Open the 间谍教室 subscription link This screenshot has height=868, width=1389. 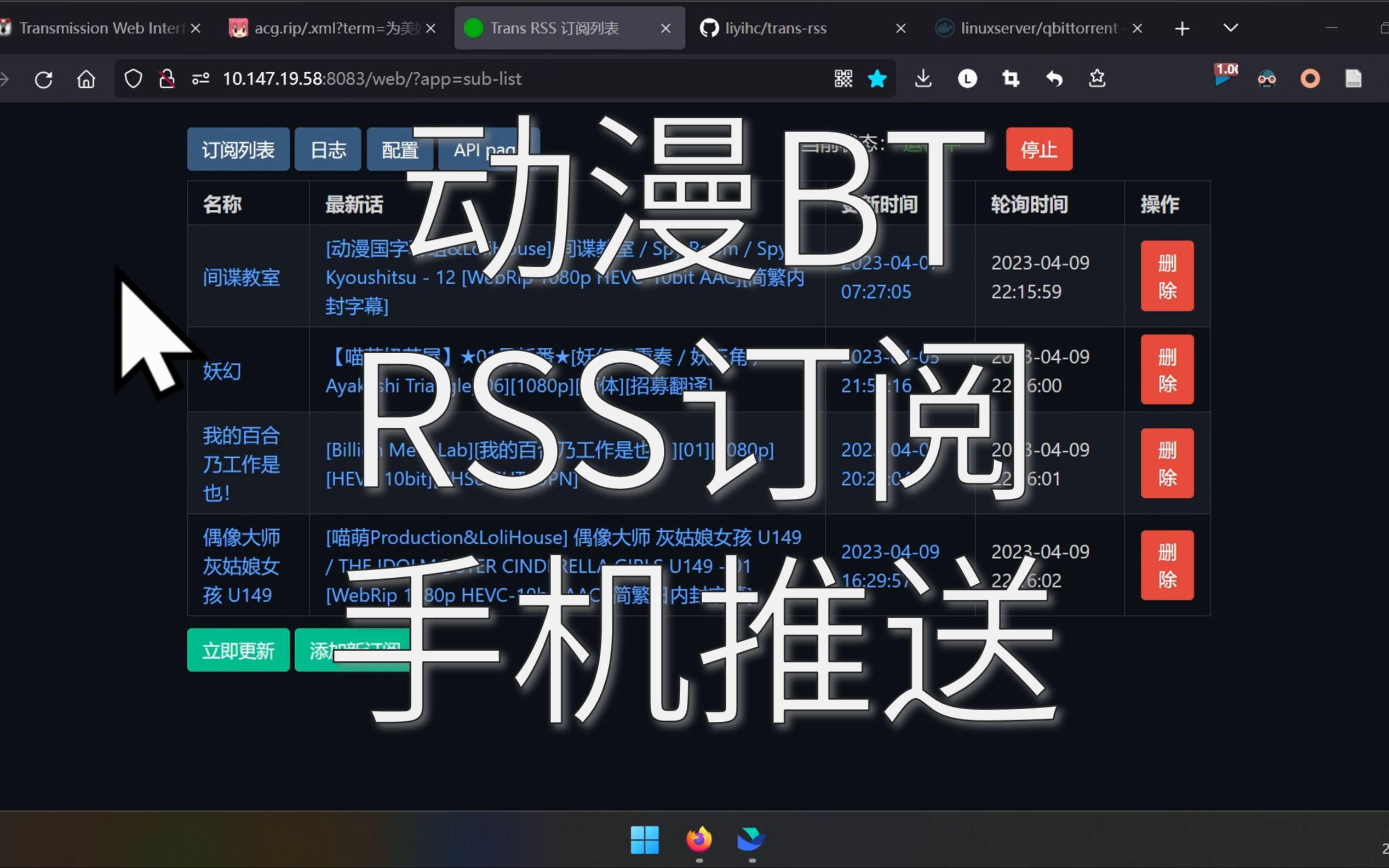[x=241, y=277]
